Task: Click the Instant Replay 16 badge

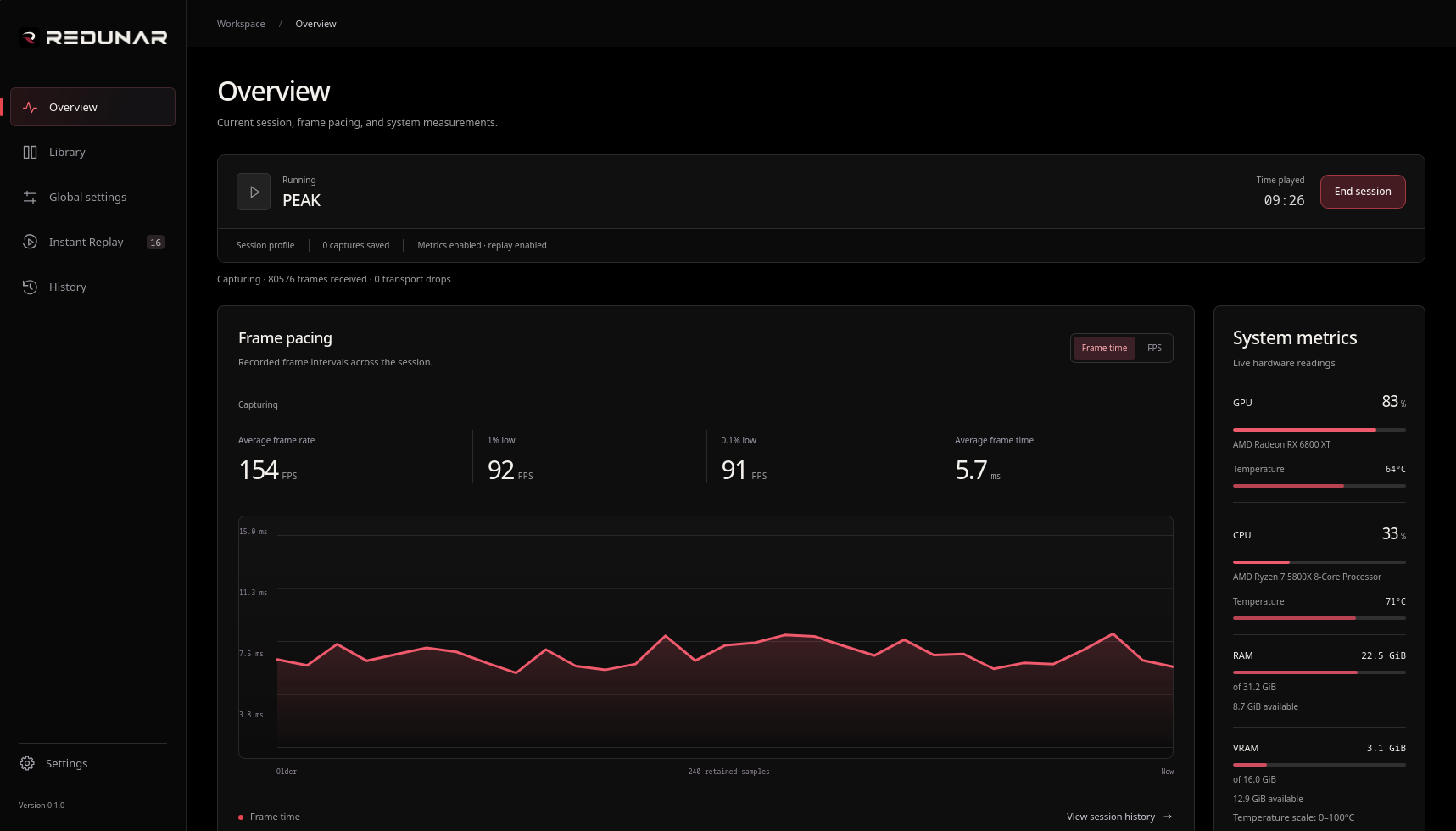Action: tap(155, 243)
